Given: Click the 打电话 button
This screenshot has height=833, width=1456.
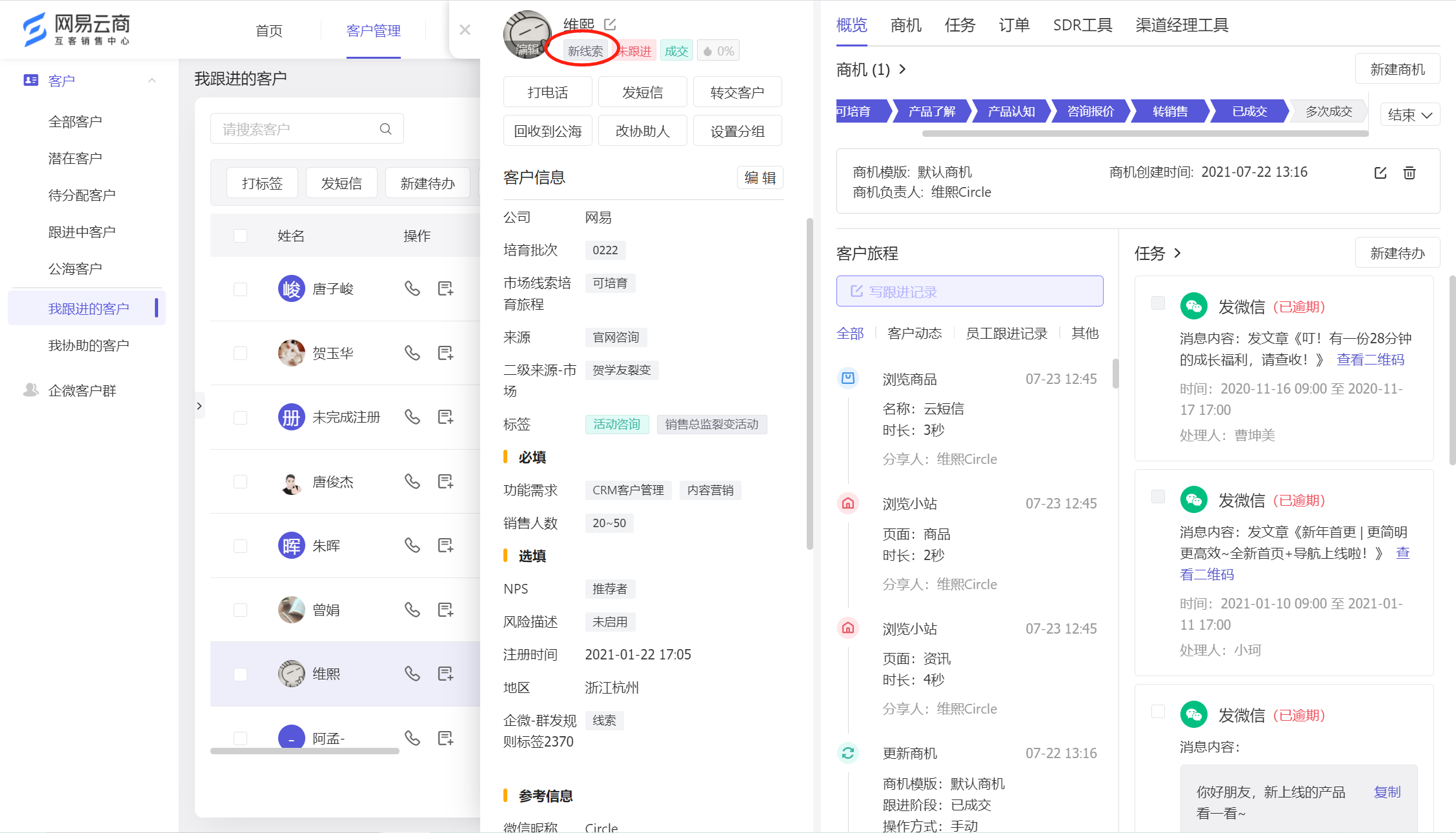Looking at the screenshot, I should (547, 92).
